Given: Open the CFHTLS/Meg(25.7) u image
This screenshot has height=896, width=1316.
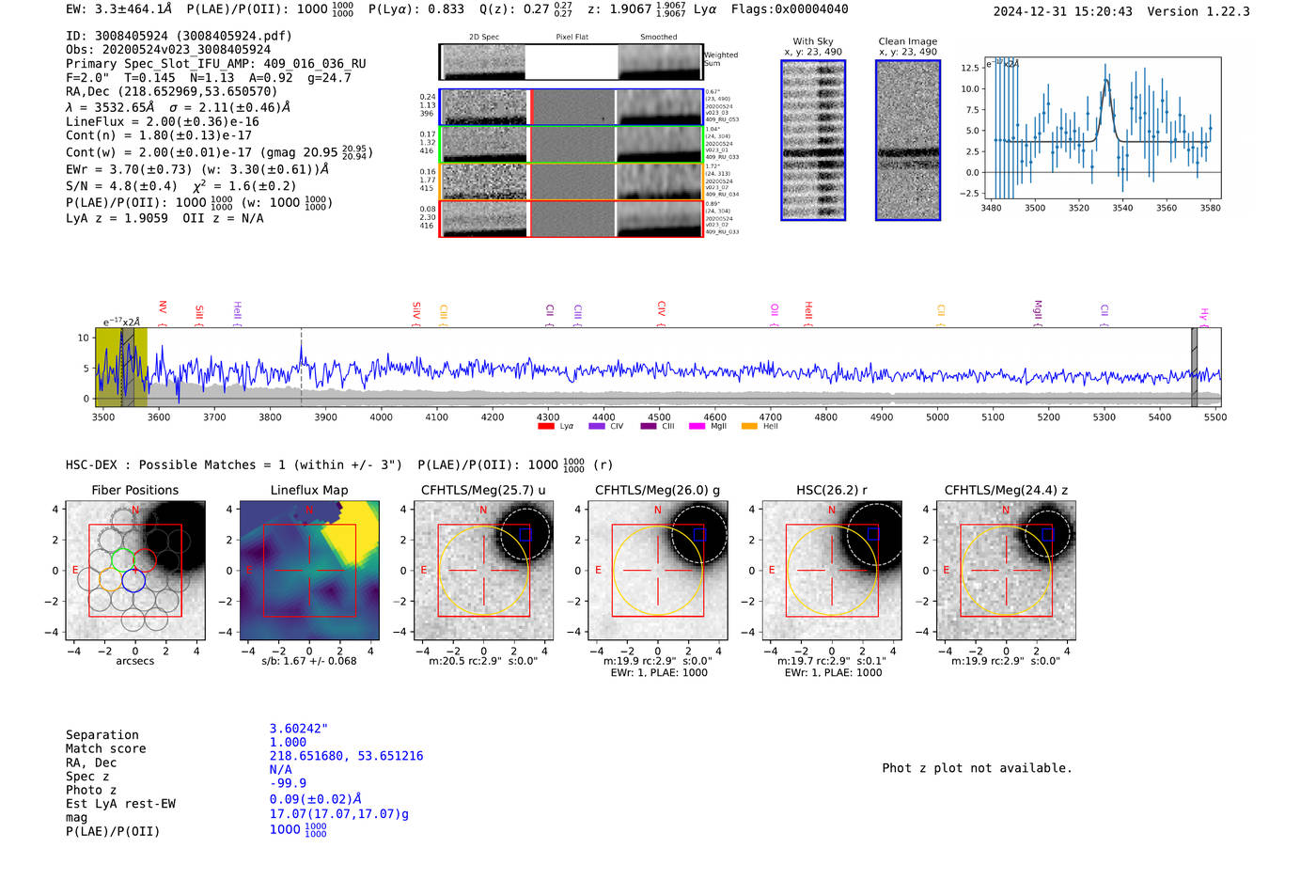Looking at the screenshot, I should pos(484,571).
